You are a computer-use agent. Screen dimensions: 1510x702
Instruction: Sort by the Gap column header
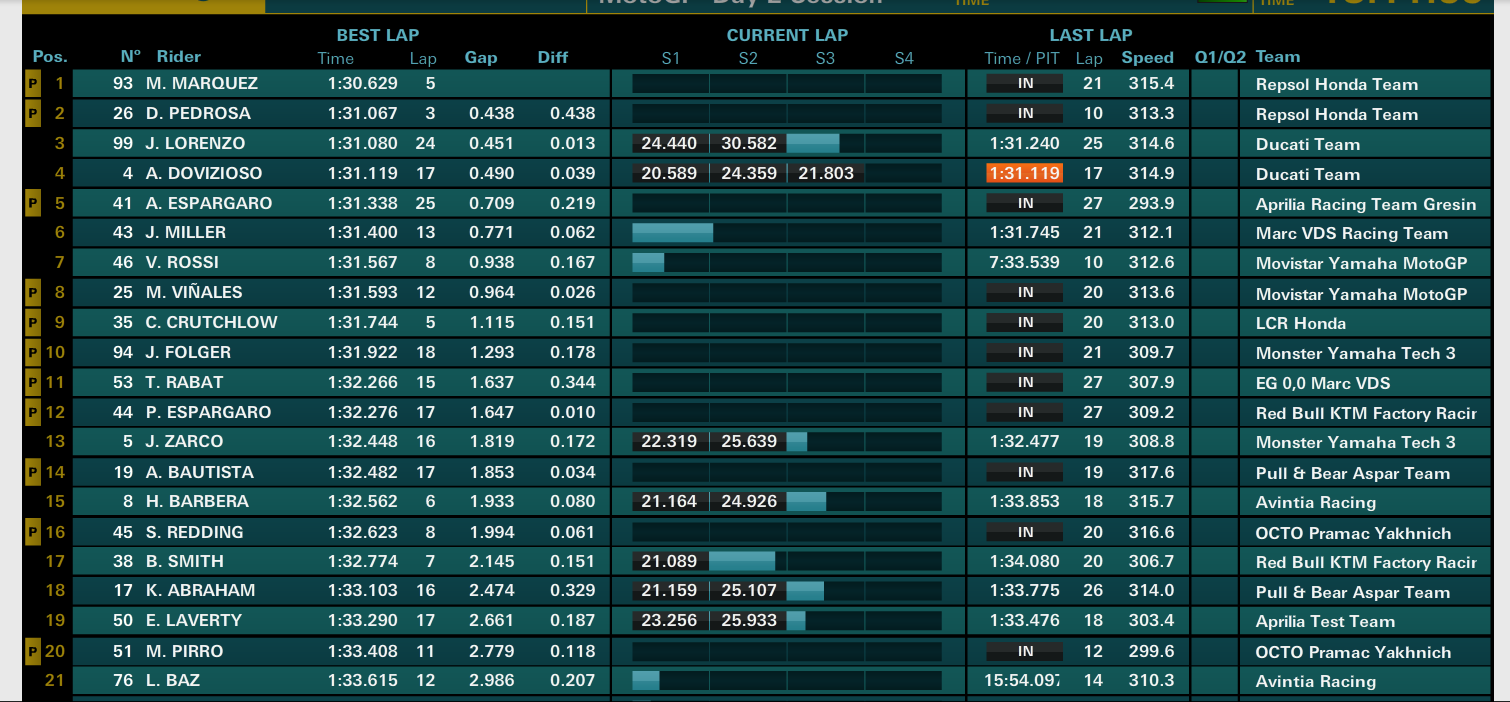click(481, 58)
